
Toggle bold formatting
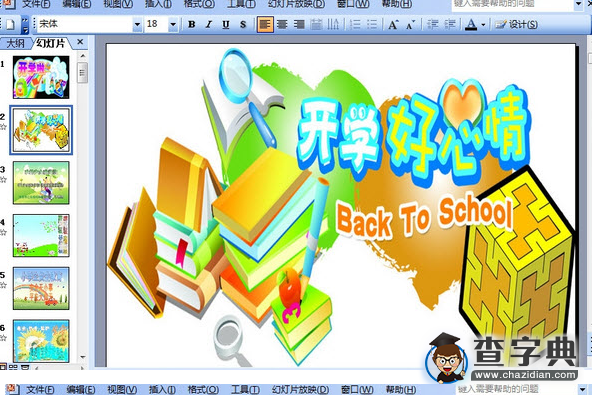[191, 25]
